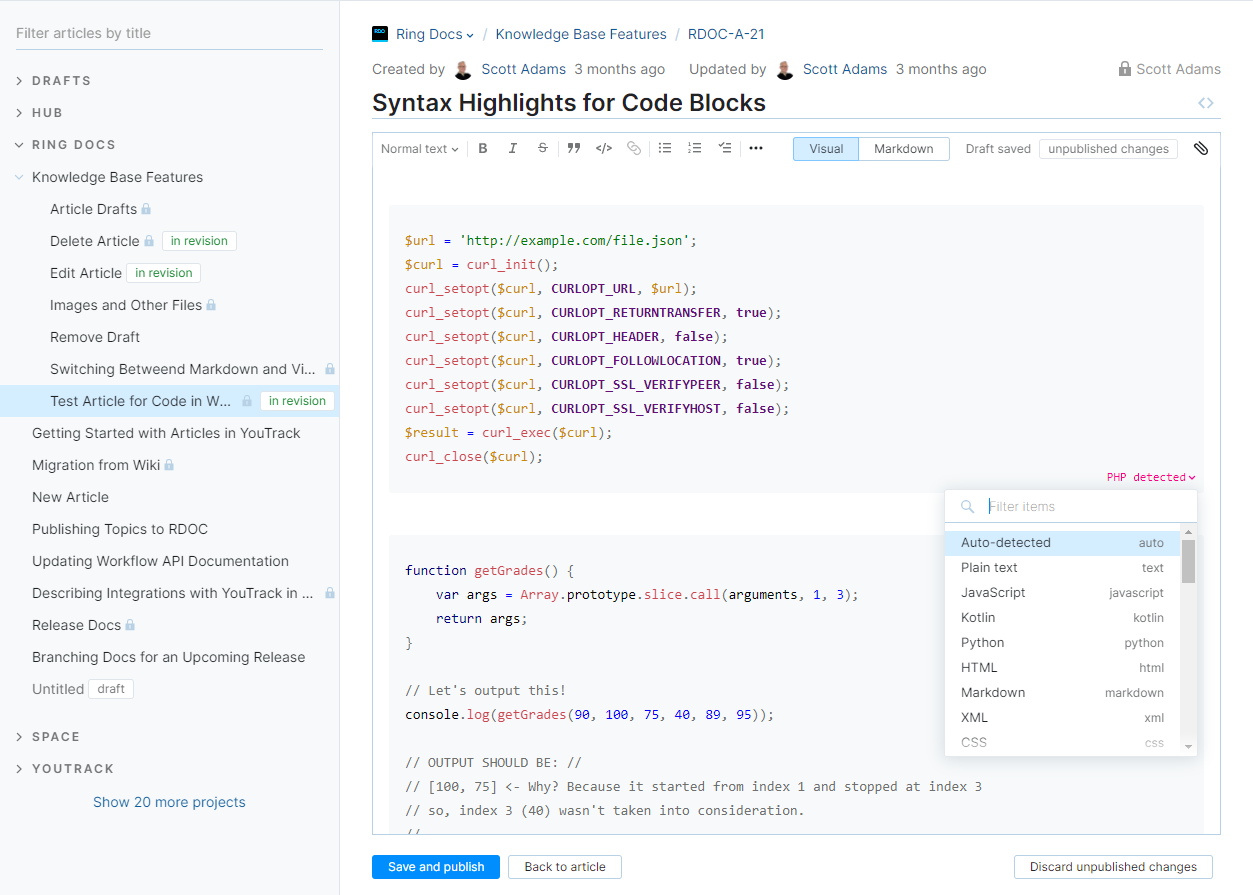The height and width of the screenshot is (895, 1253).
Task: Open the Normal text style dropdown
Action: click(x=419, y=148)
